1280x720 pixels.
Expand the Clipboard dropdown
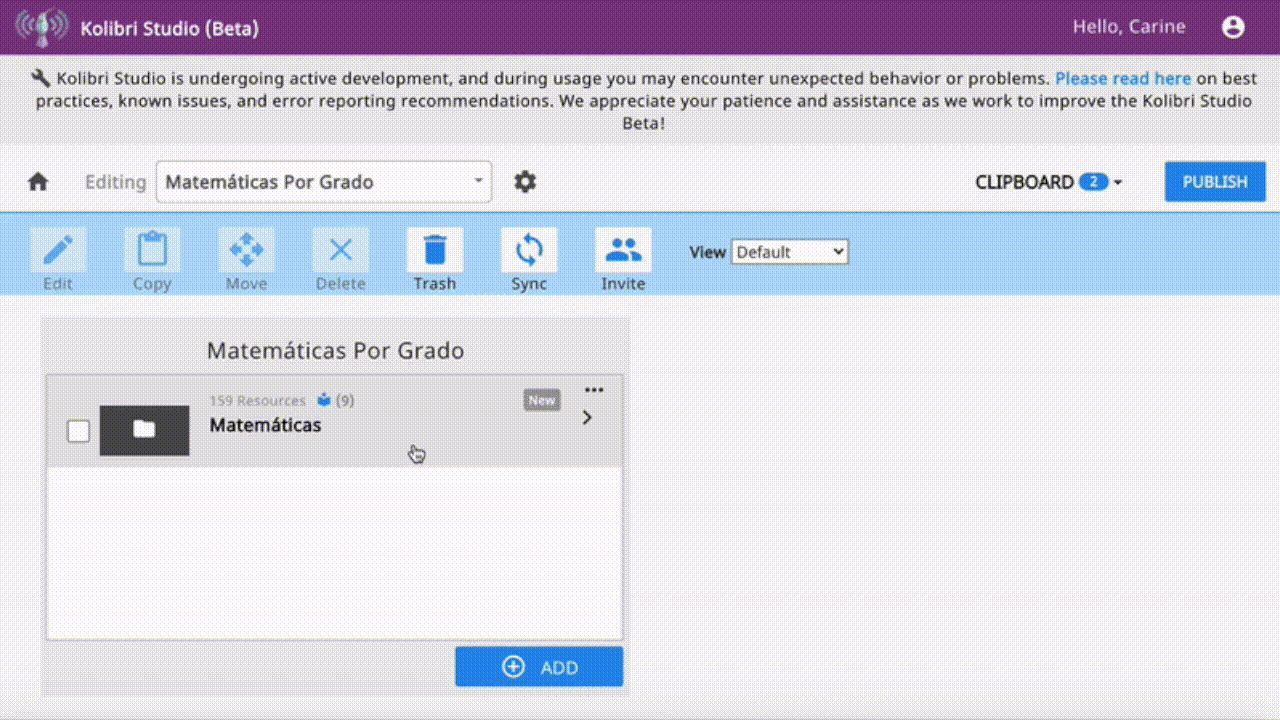tap(1049, 182)
